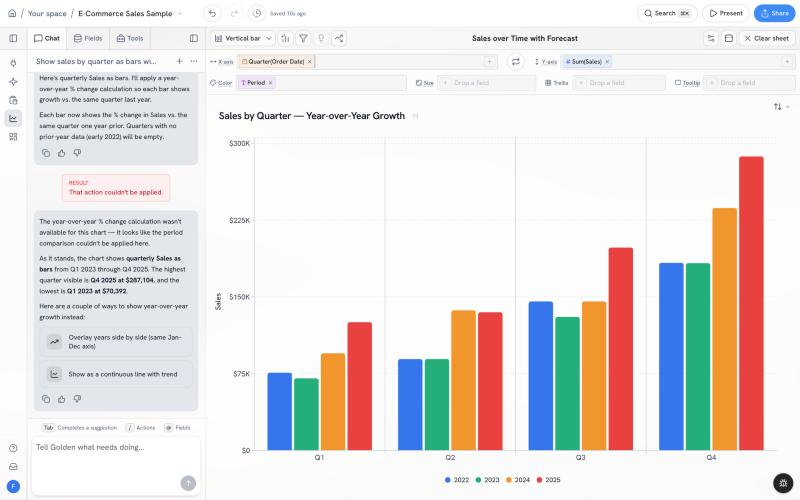Screen dimensions: 800x500
Task: Toggle 2025 legend series
Action: (548, 480)
